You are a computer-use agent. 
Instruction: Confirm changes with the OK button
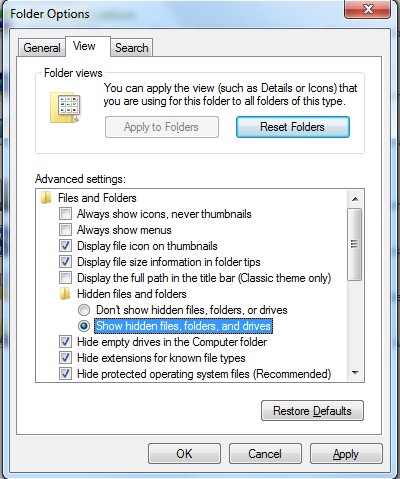[184, 454]
